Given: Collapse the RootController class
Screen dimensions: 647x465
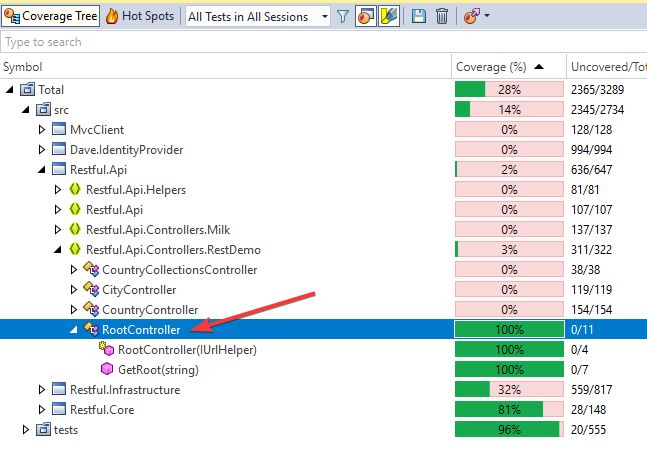Looking at the screenshot, I should tap(74, 330).
